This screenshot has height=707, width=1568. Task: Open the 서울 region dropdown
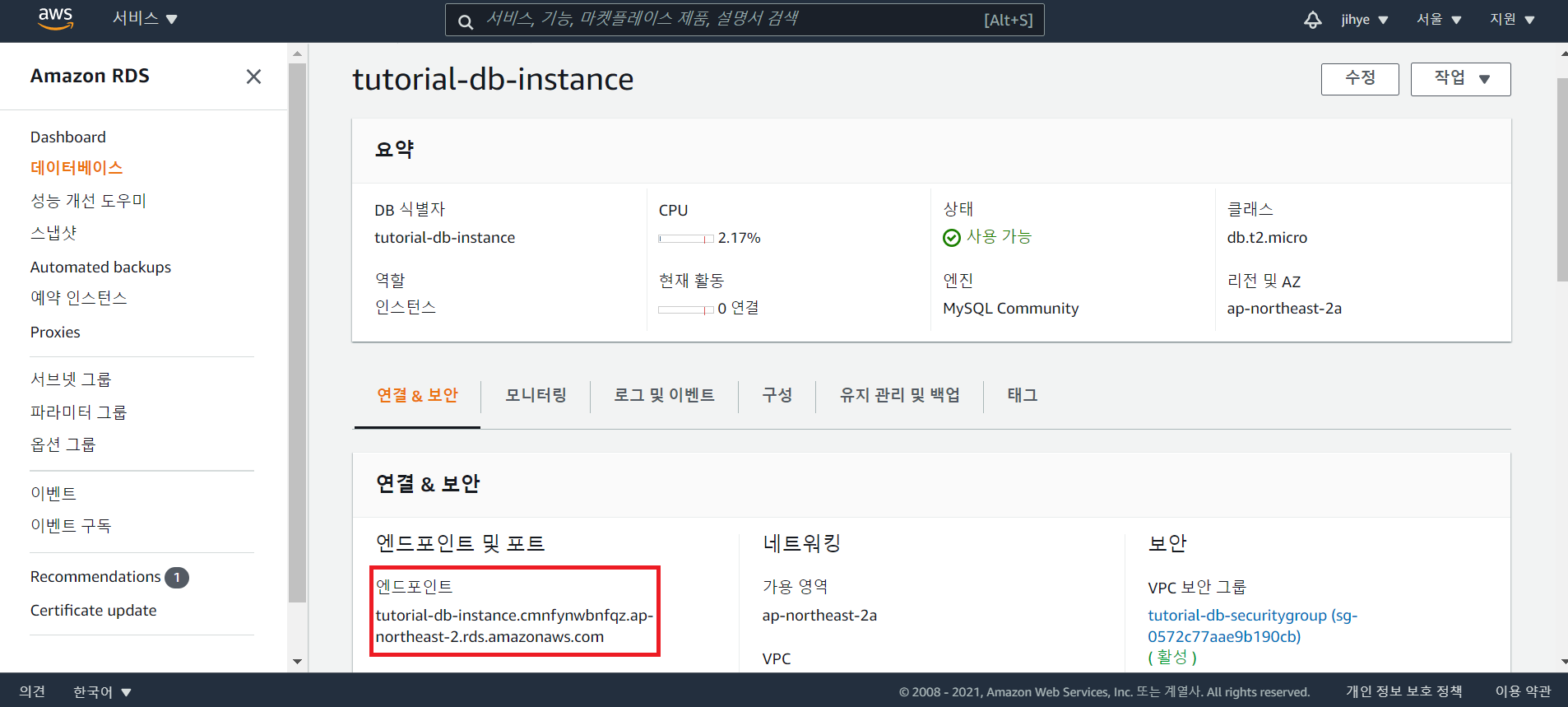(x=1438, y=19)
